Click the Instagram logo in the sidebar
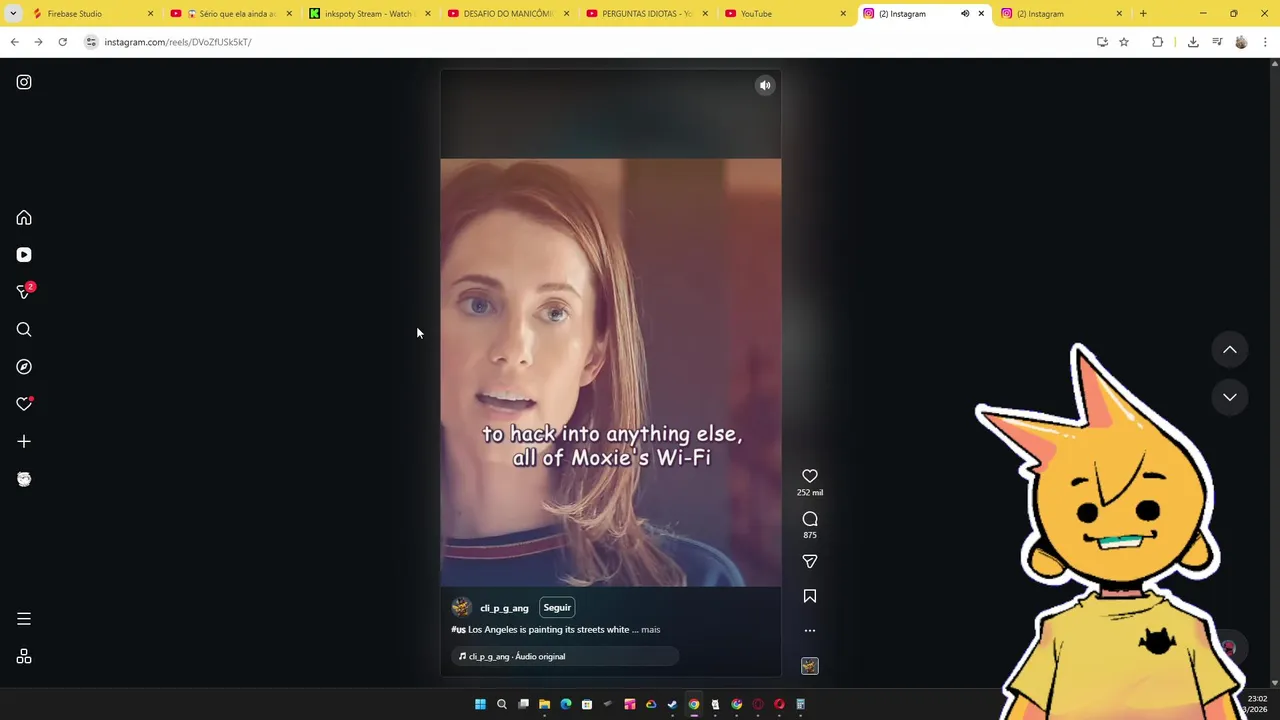Screen dimensions: 1280x720 pyautogui.click(x=24, y=82)
